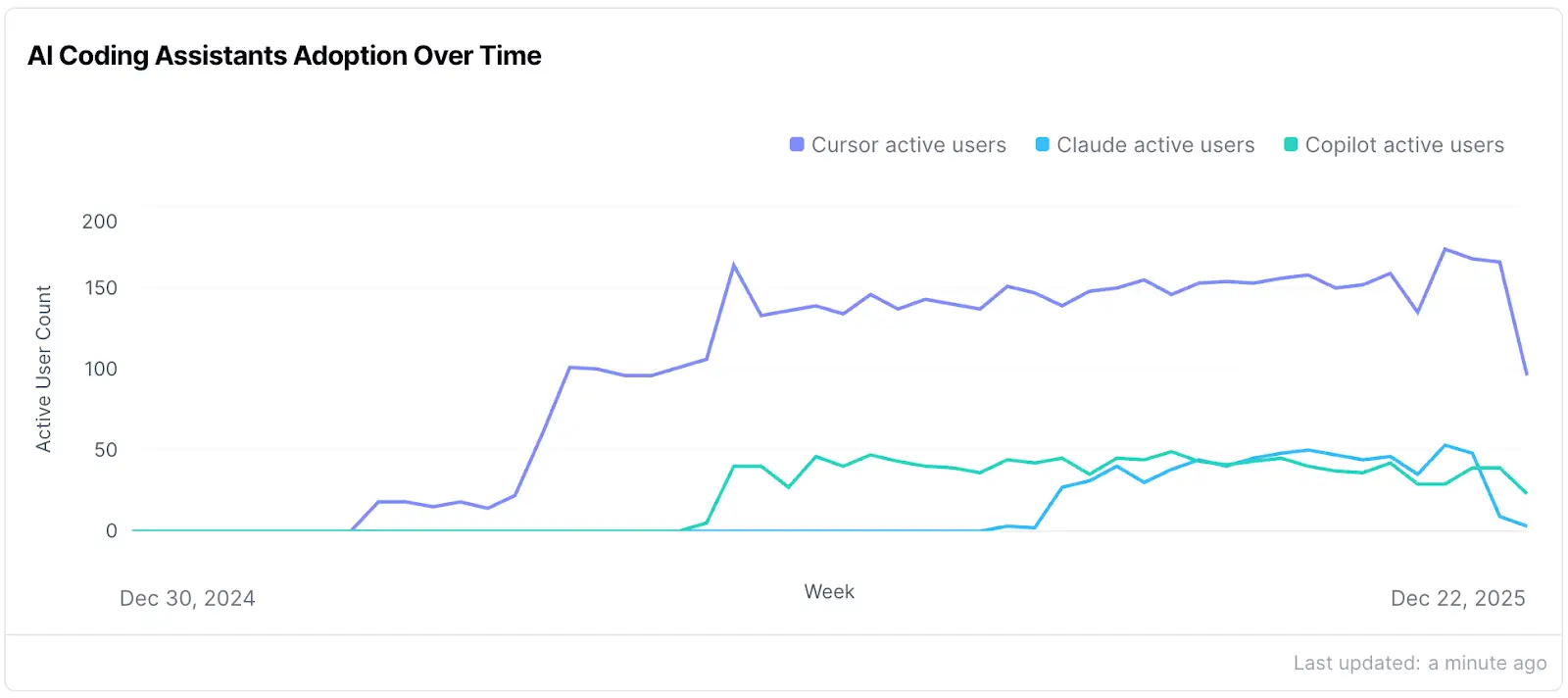The image size is (1568, 698).
Task: Hide the Claude active users series label
Action: (x=1155, y=145)
